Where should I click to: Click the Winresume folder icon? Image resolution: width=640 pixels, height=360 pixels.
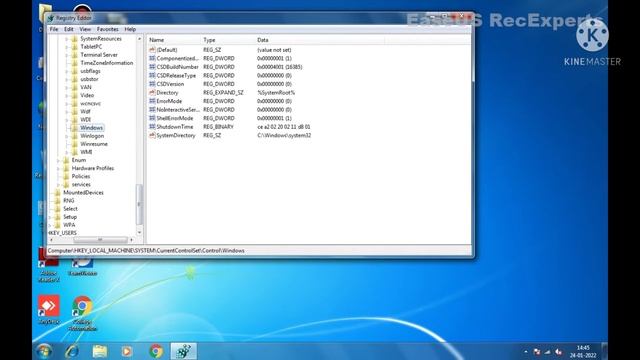click(x=75, y=144)
